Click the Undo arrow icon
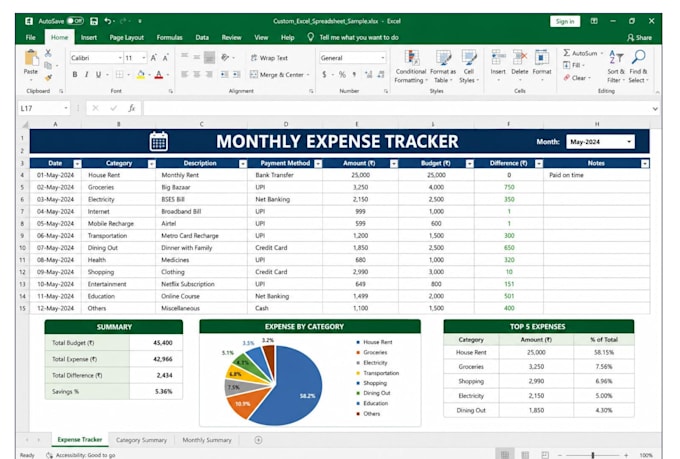Viewport: 680px width, 459px height. [108, 21]
